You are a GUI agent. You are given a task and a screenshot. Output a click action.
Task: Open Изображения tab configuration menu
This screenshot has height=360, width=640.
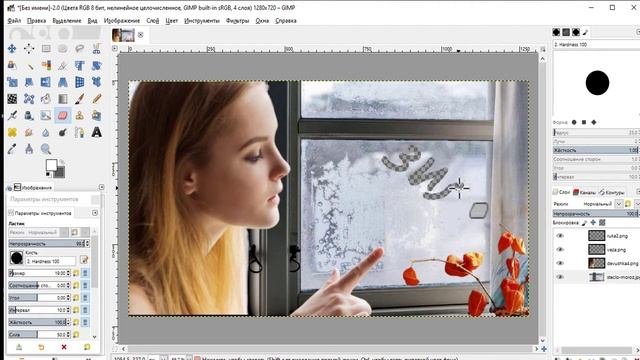pos(102,187)
